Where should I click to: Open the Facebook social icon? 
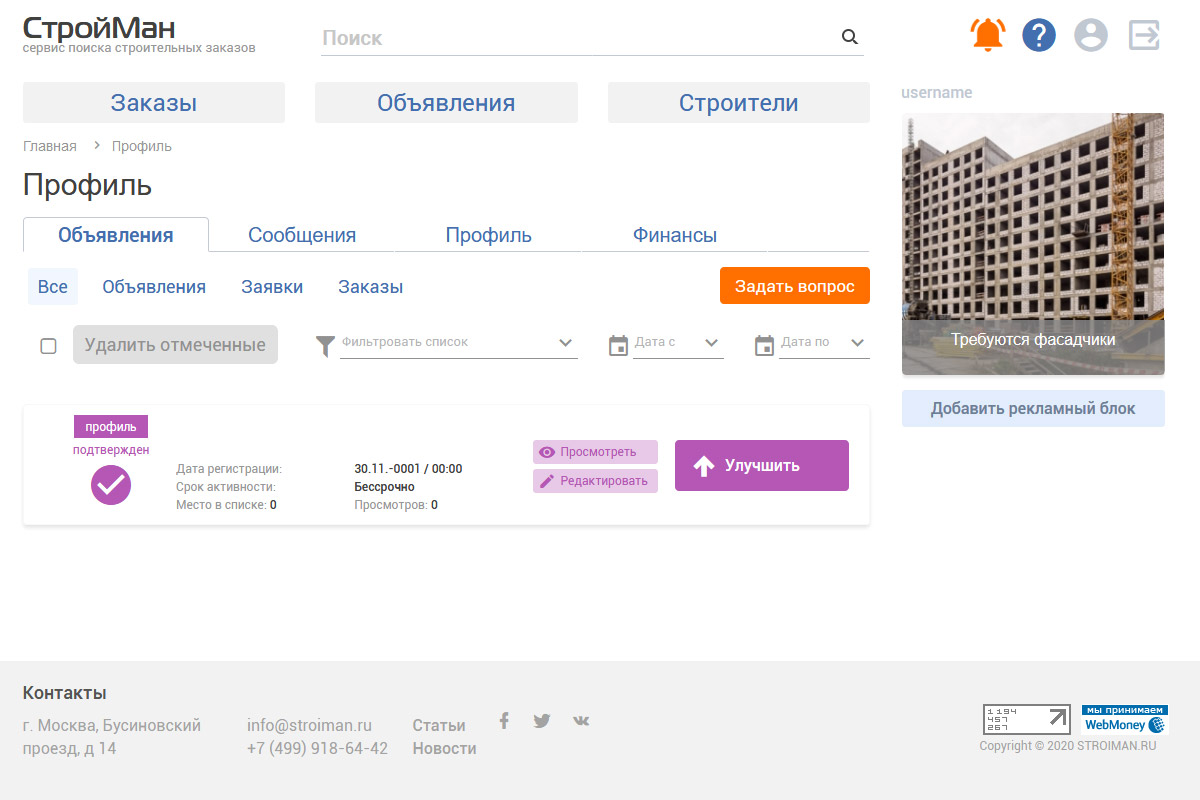coord(504,721)
